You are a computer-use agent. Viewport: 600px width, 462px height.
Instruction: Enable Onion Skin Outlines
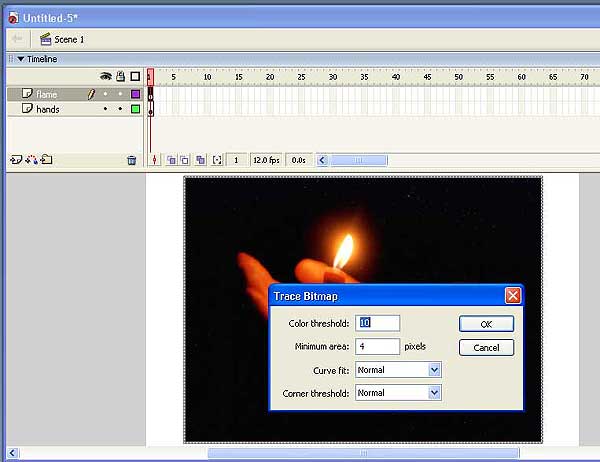click(x=185, y=160)
